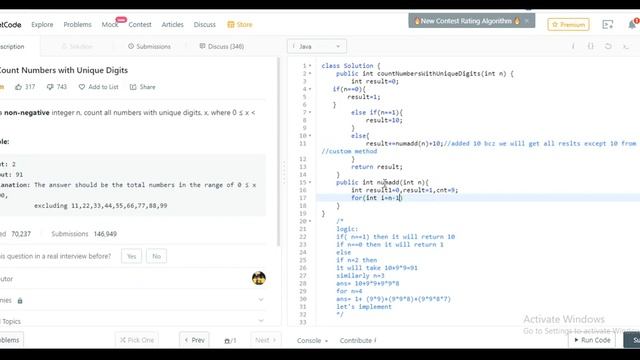Collapse code fold arrow at line 7
This screenshot has height=360, width=640.
point(310,112)
